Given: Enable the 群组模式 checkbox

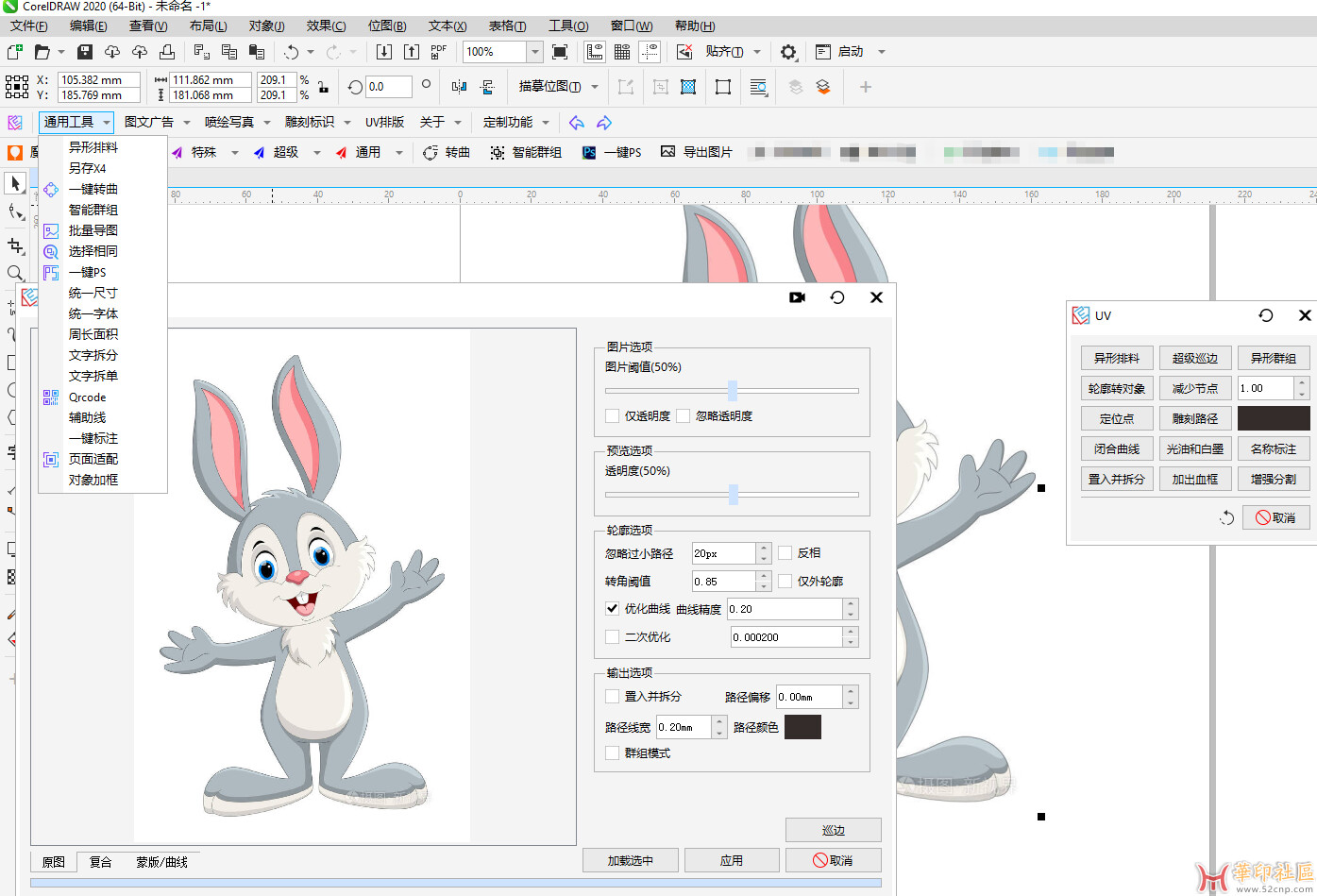Looking at the screenshot, I should click(613, 753).
